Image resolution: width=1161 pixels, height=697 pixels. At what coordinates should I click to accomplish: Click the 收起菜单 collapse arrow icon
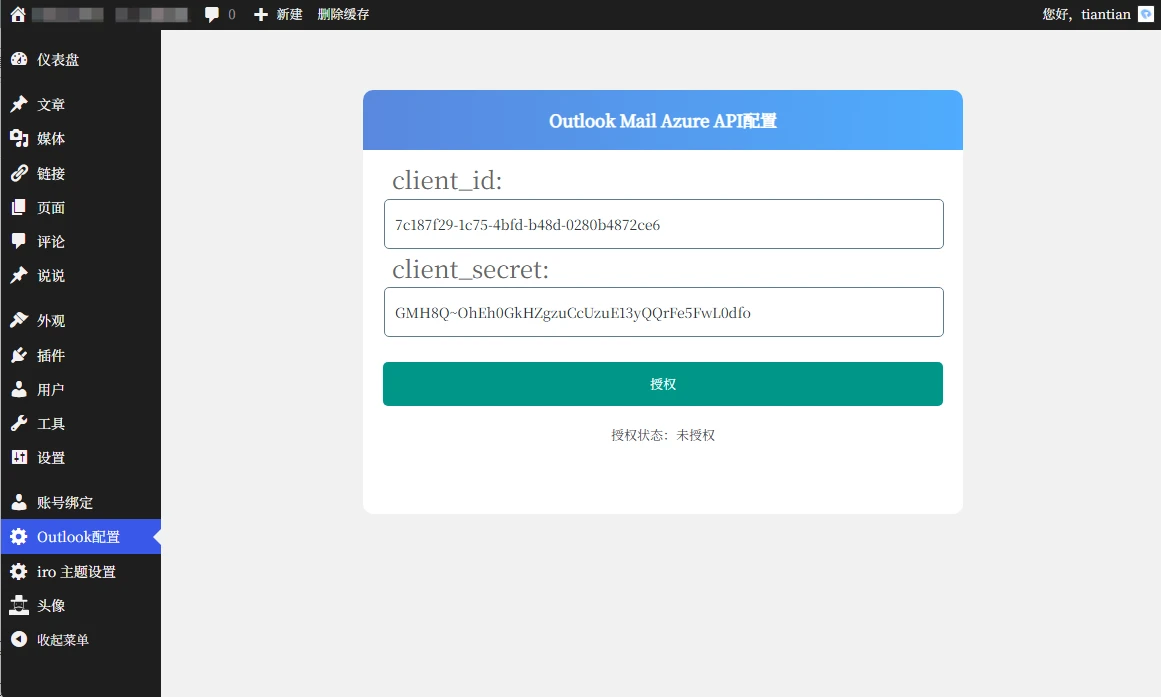[19, 640]
